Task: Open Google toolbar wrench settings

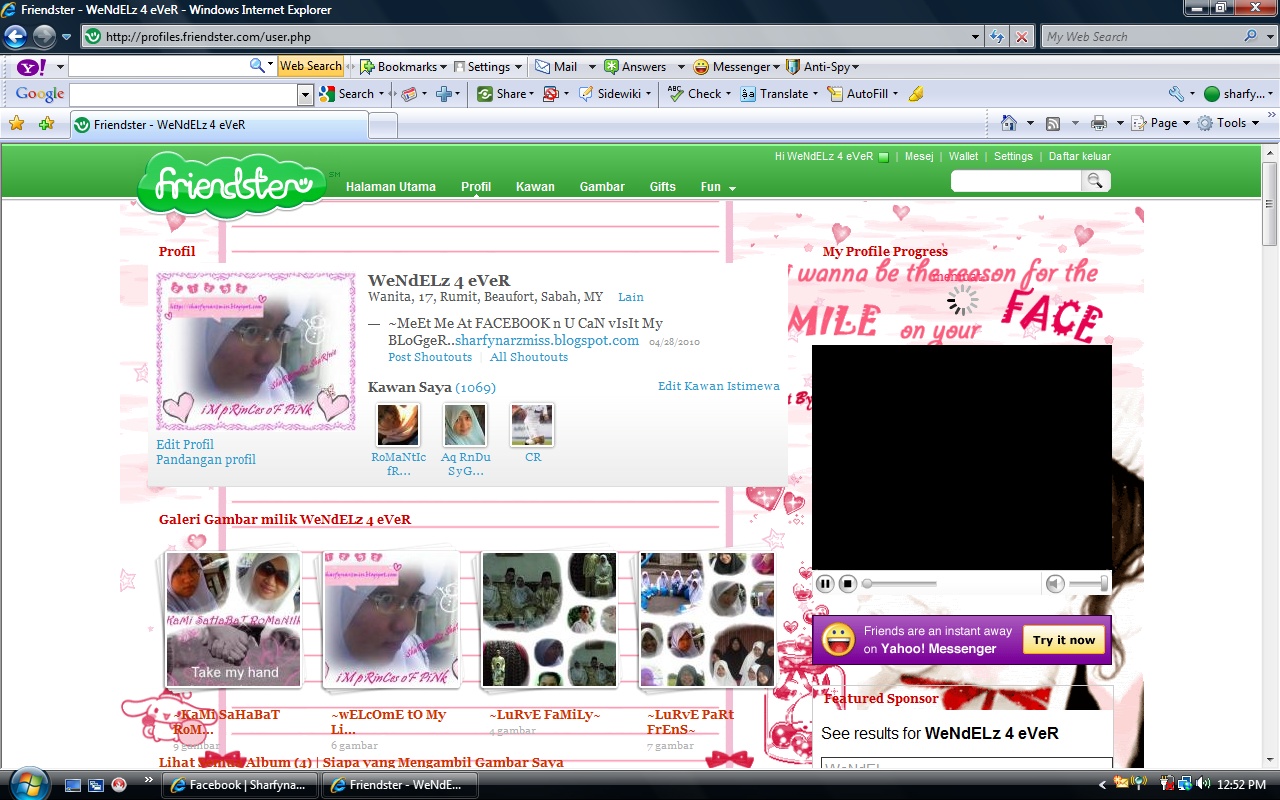Action: pyautogui.click(x=1176, y=94)
